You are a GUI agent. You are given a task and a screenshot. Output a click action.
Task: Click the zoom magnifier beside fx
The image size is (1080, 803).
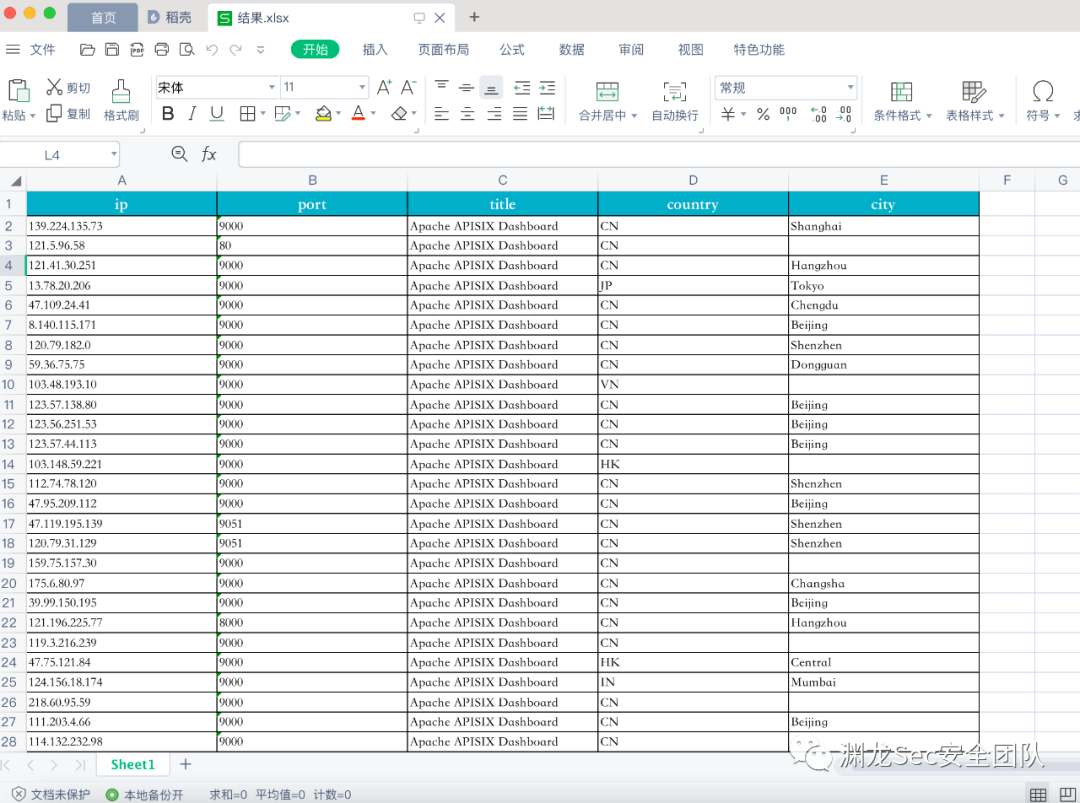point(179,154)
